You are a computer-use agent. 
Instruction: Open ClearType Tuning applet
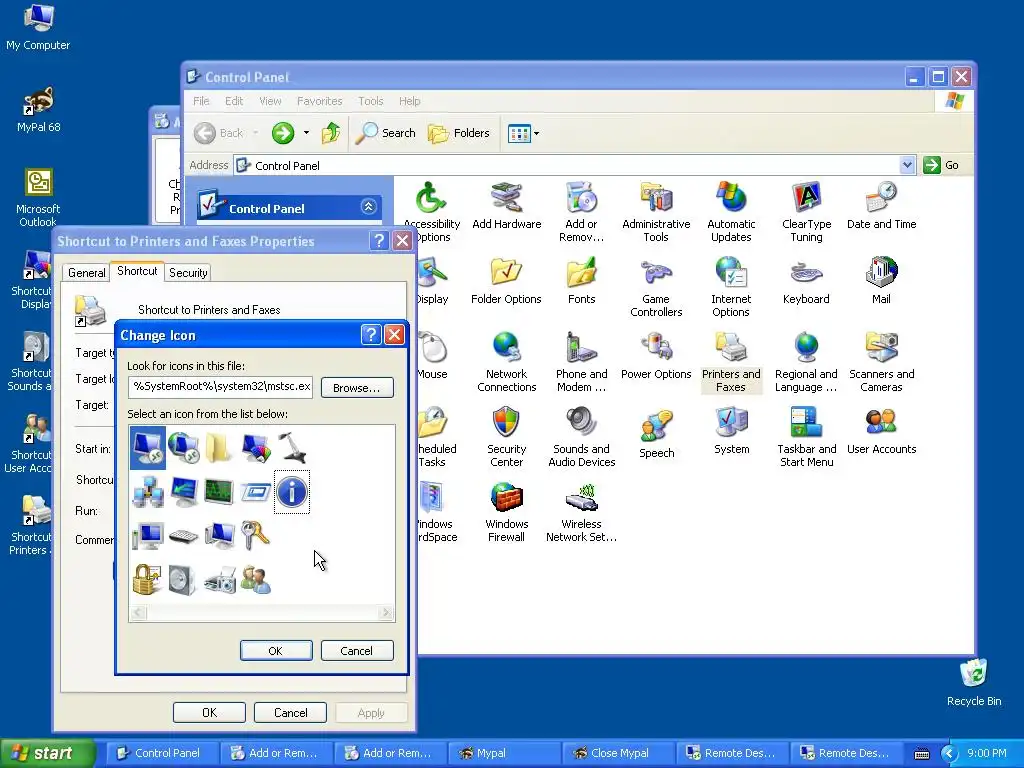pos(807,212)
